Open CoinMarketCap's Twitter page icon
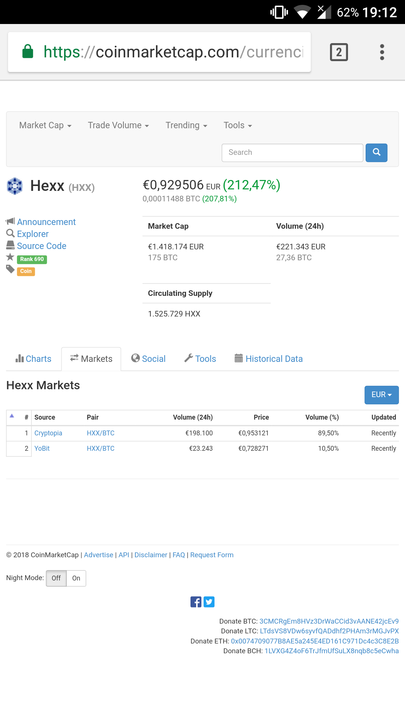The image size is (405, 720). [209, 602]
